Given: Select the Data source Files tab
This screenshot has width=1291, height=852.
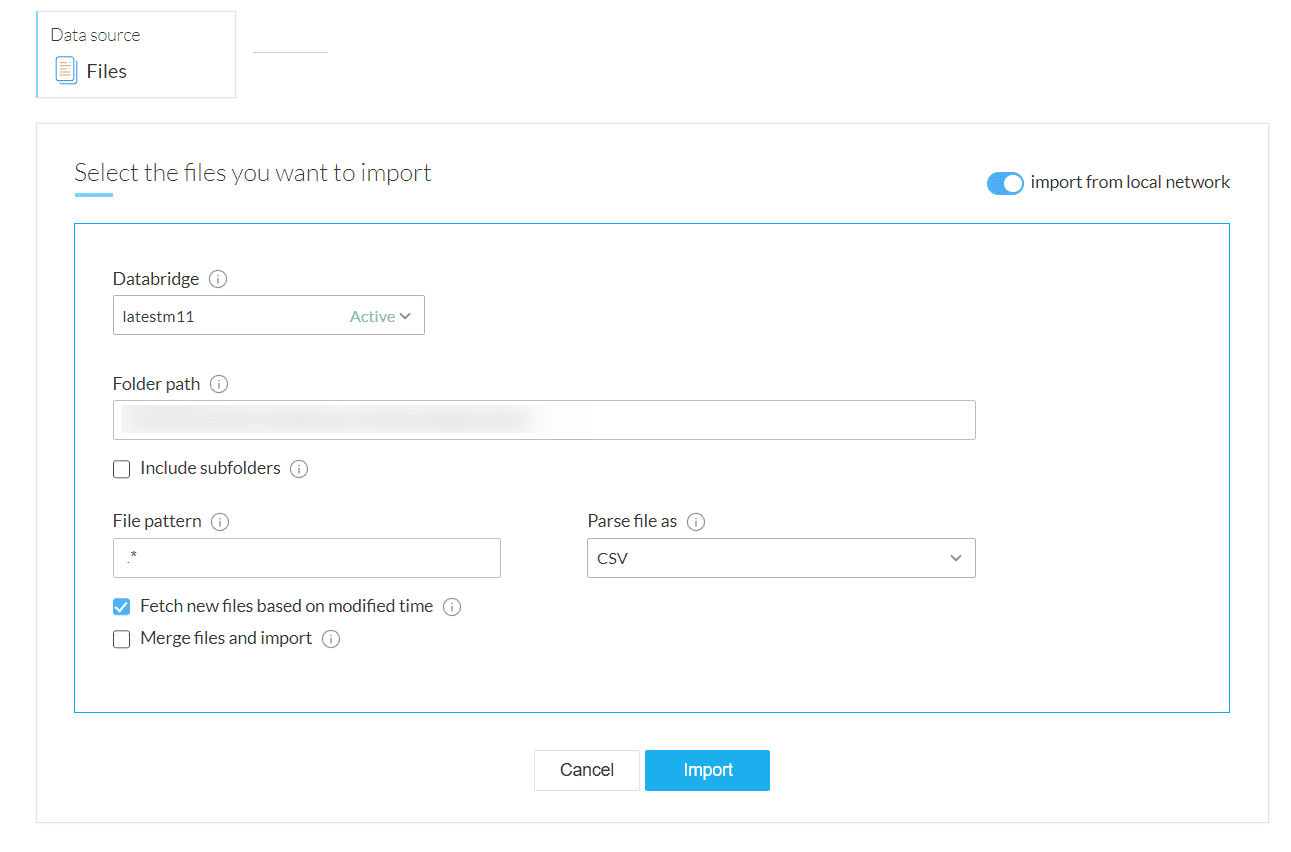Looking at the screenshot, I should [136, 55].
